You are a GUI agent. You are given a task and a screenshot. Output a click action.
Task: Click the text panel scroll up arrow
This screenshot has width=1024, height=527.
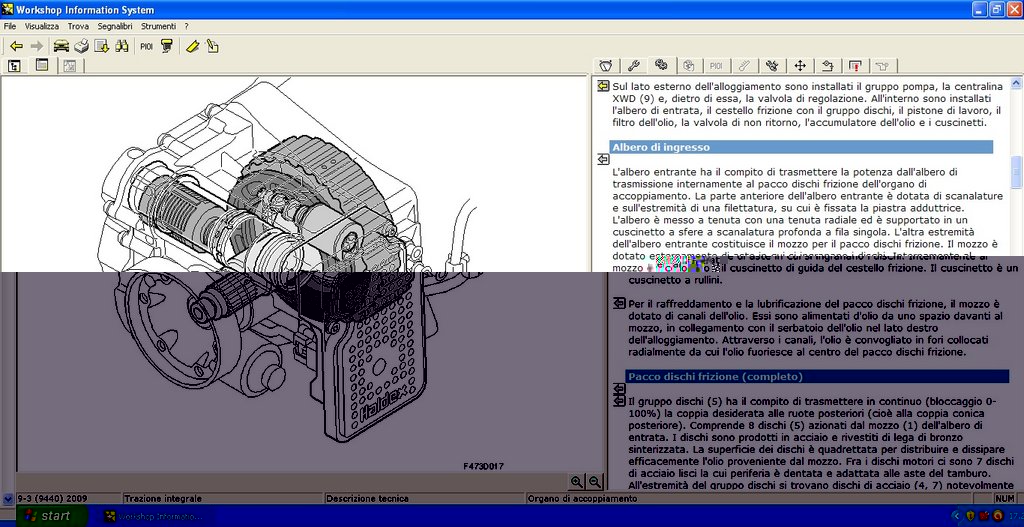pyautogui.click(x=1016, y=83)
